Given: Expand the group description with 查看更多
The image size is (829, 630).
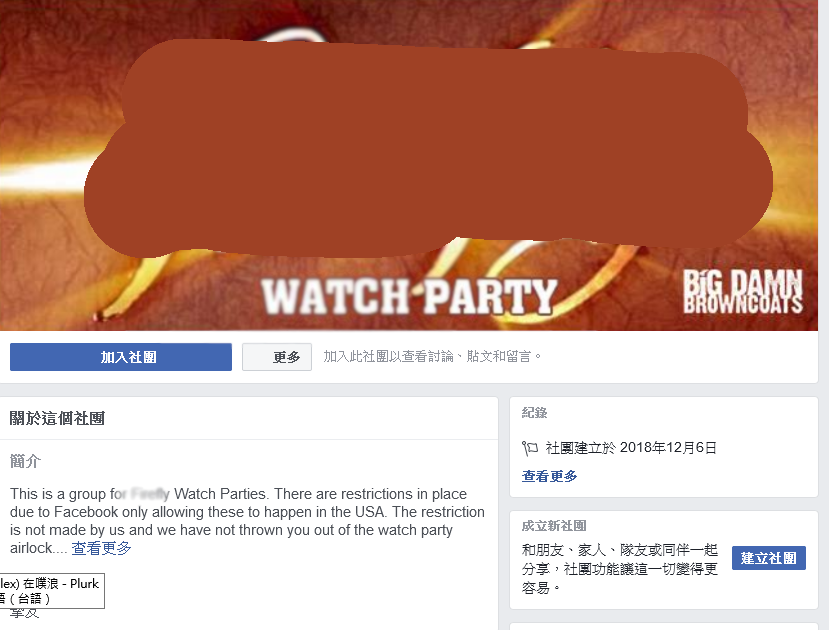Looking at the screenshot, I should coord(102,548).
